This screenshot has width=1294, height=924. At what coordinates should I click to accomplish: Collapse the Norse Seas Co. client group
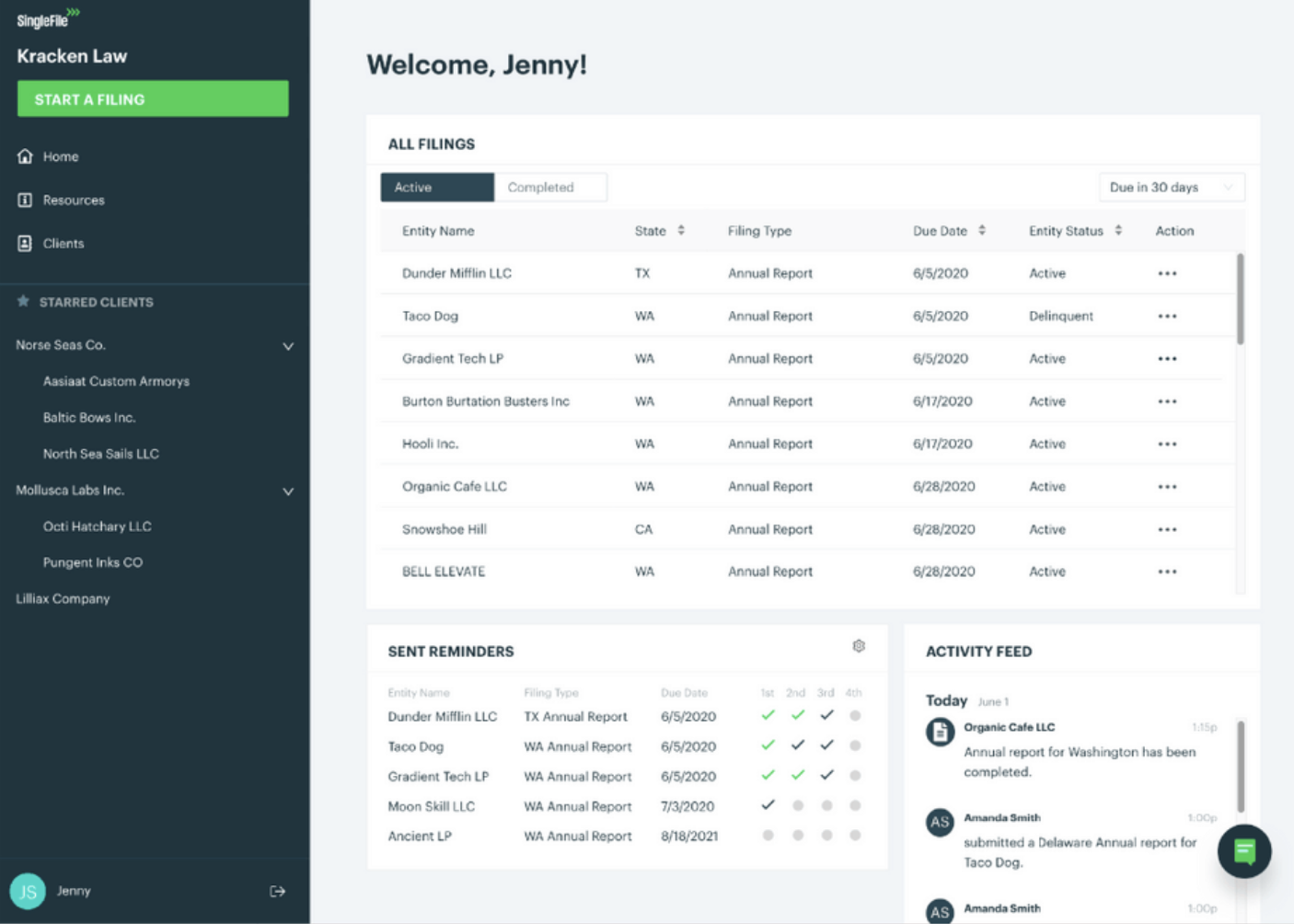coord(288,346)
